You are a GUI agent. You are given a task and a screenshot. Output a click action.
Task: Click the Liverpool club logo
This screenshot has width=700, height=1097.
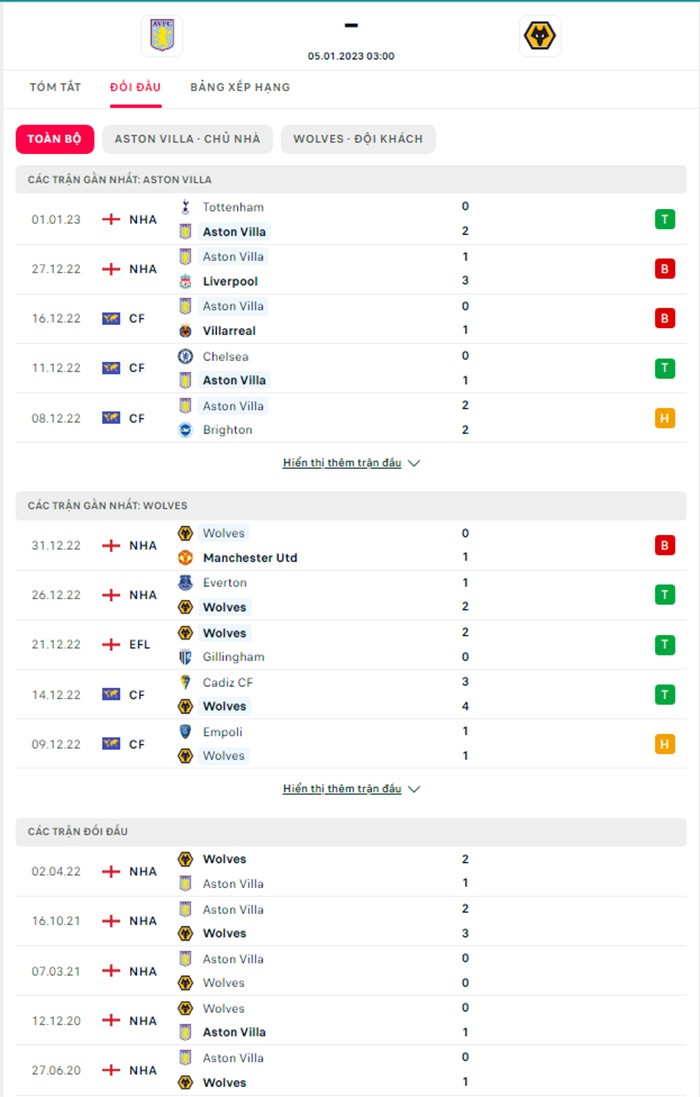pyautogui.click(x=184, y=281)
